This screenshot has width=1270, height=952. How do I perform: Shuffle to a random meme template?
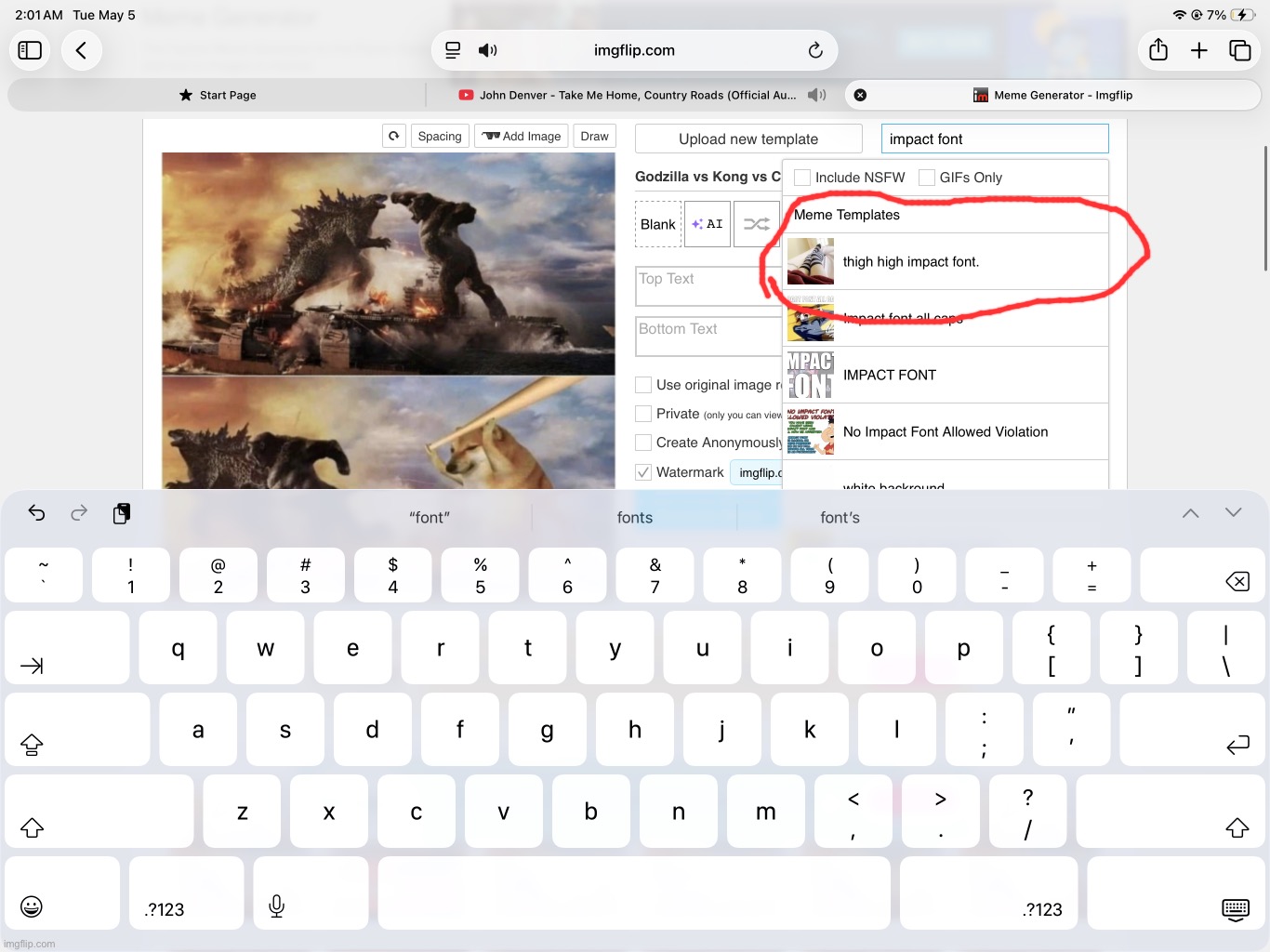tap(757, 224)
